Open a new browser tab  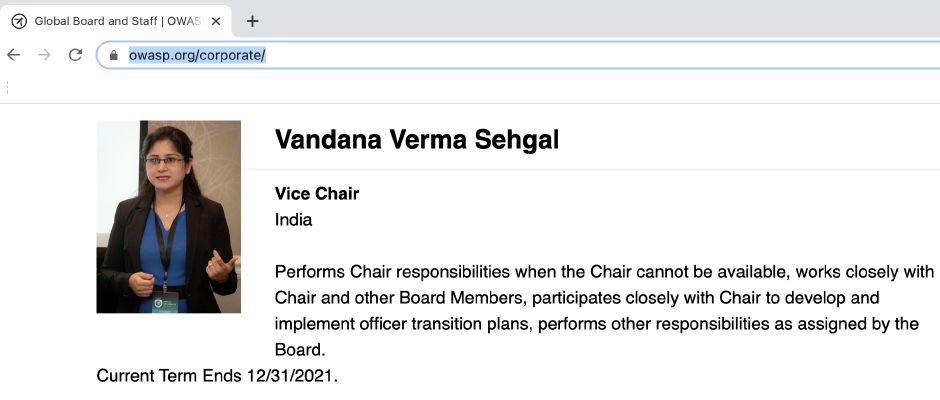pyautogui.click(x=253, y=21)
